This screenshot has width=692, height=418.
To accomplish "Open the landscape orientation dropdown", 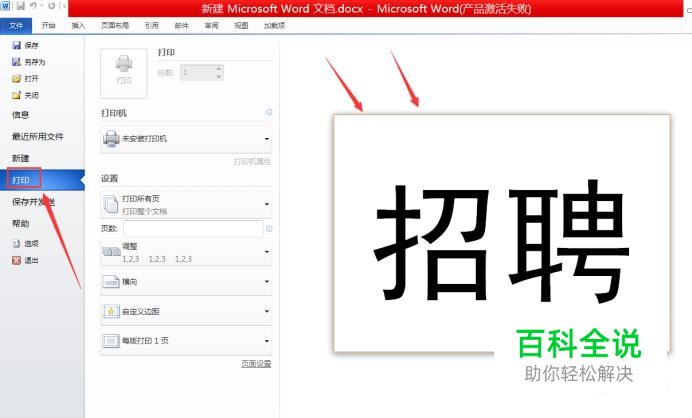I will (x=186, y=282).
